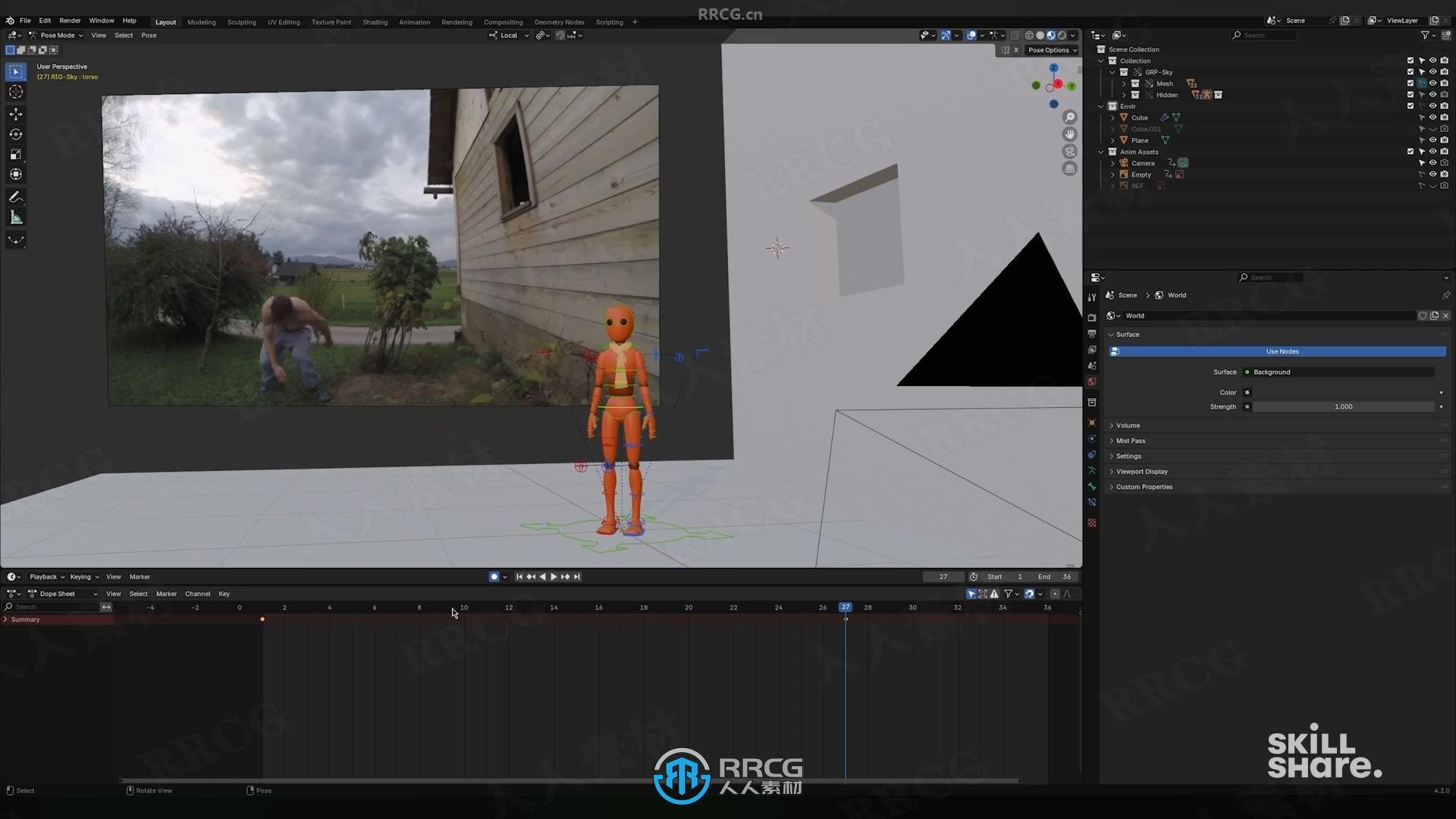This screenshot has width=1456, height=819.
Task: Click the Scripting tab in header
Action: coord(609,22)
